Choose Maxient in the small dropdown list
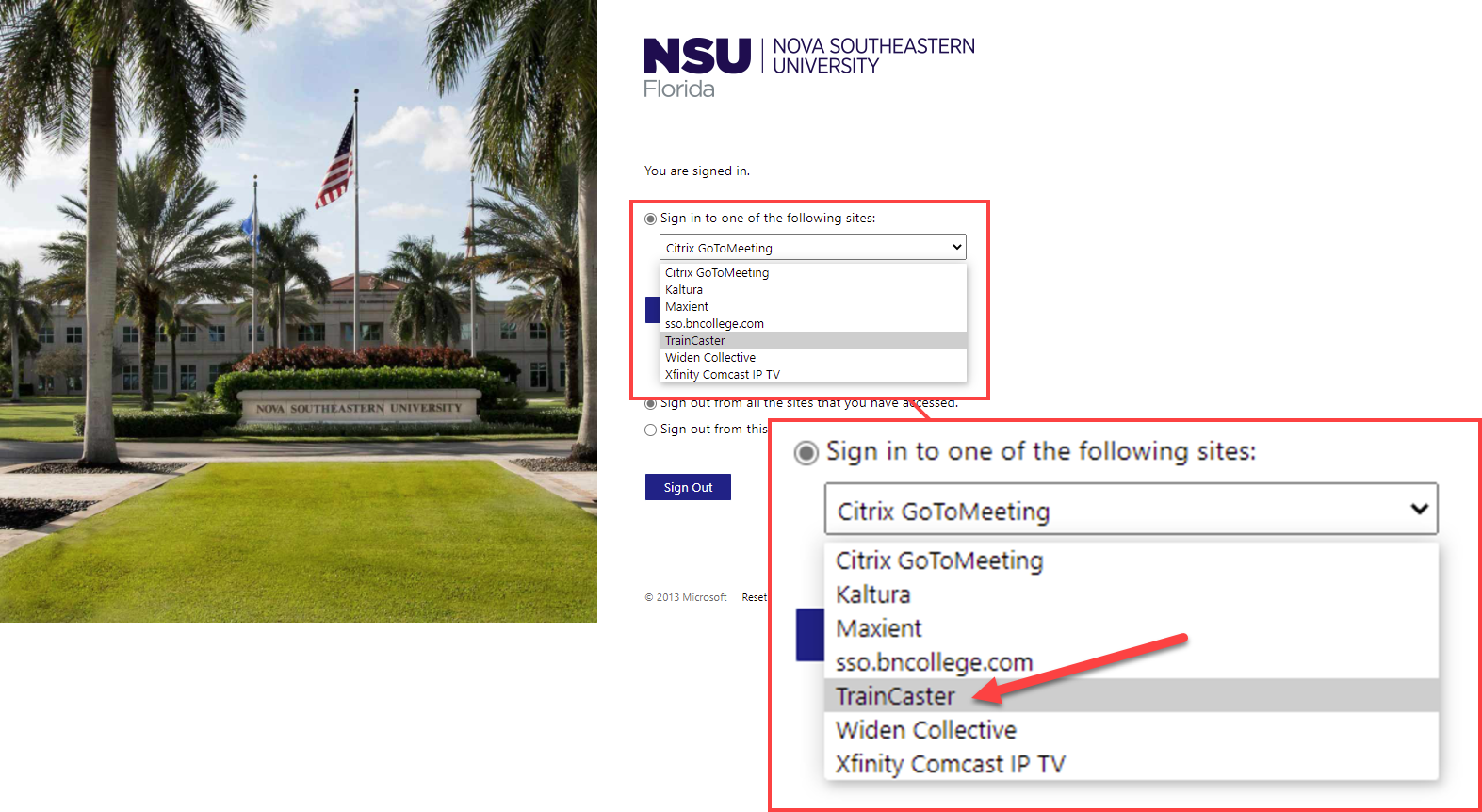The height and width of the screenshot is (812, 1482). (813, 307)
